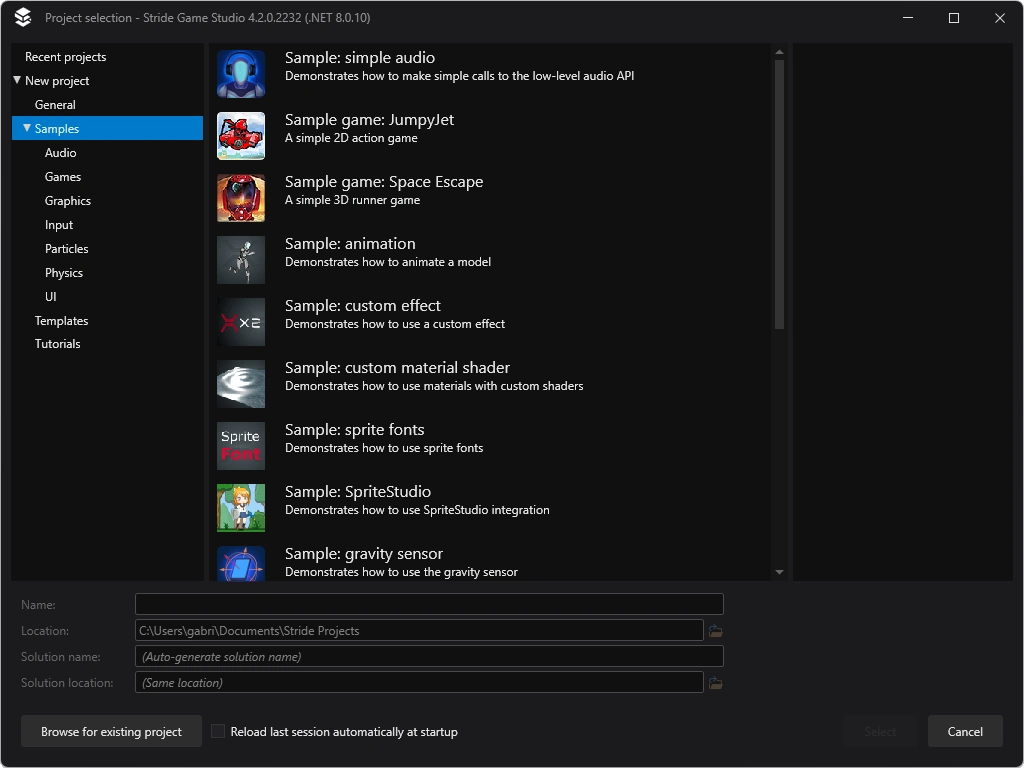The width and height of the screenshot is (1024, 768).
Task: Click the animation sample skeleton icon
Action: [240, 259]
